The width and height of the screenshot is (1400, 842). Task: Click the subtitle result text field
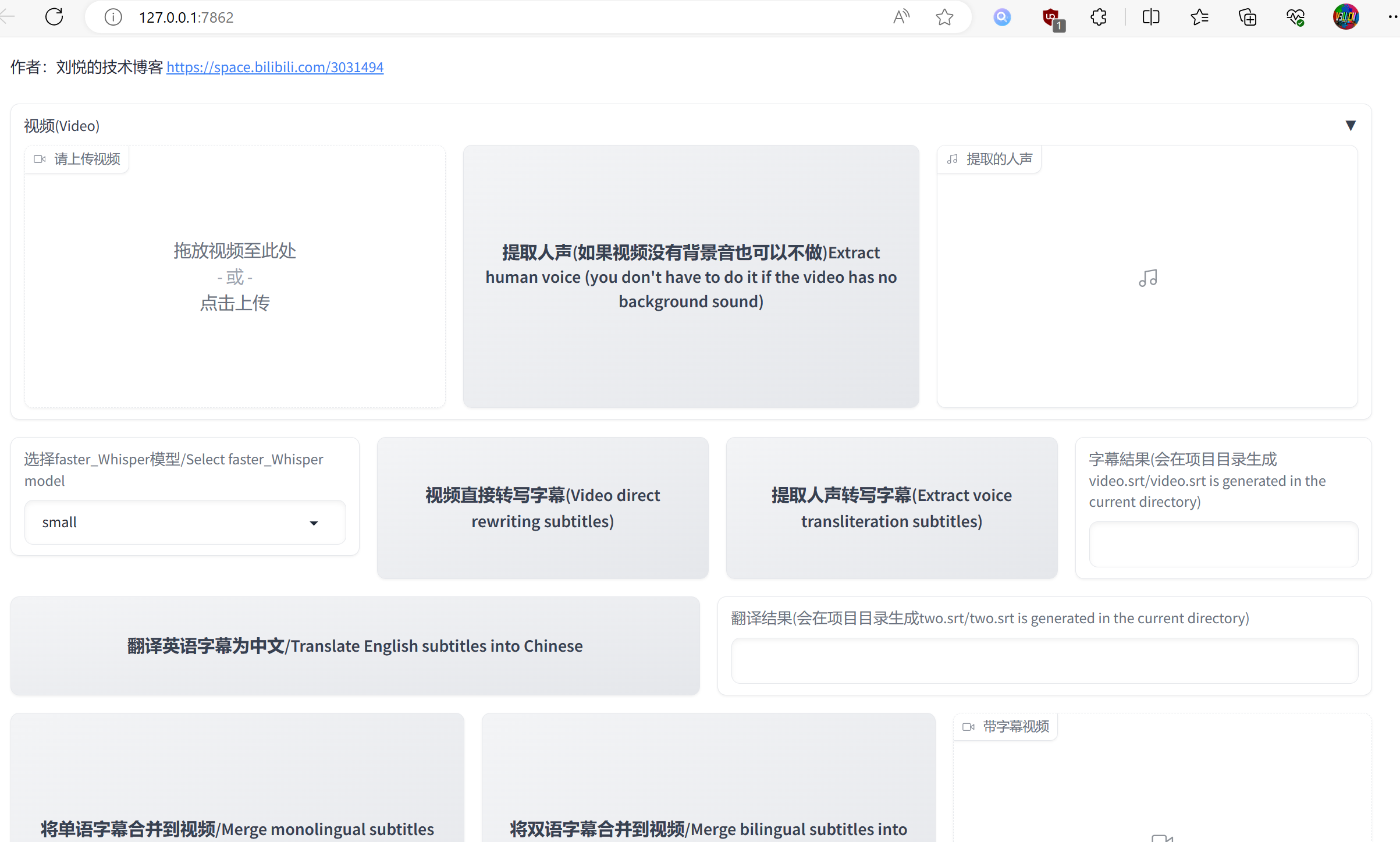pos(1223,544)
